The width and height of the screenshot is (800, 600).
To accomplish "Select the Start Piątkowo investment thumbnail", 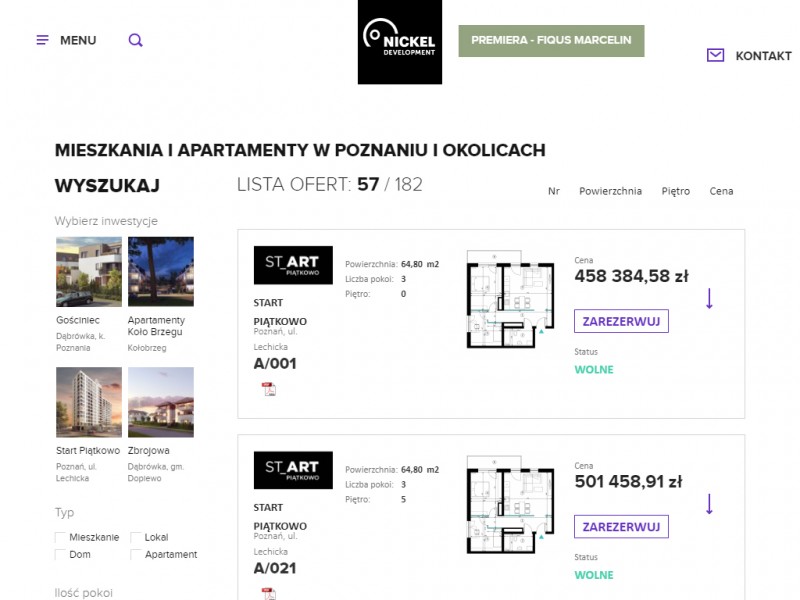I will coord(89,402).
